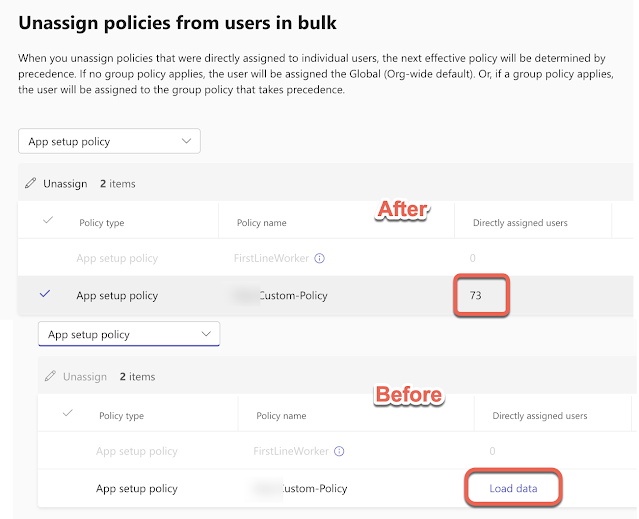Open the App setup policy dropdown in Before panel
The width and height of the screenshot is (639, 519).
(x=128, y=335)
